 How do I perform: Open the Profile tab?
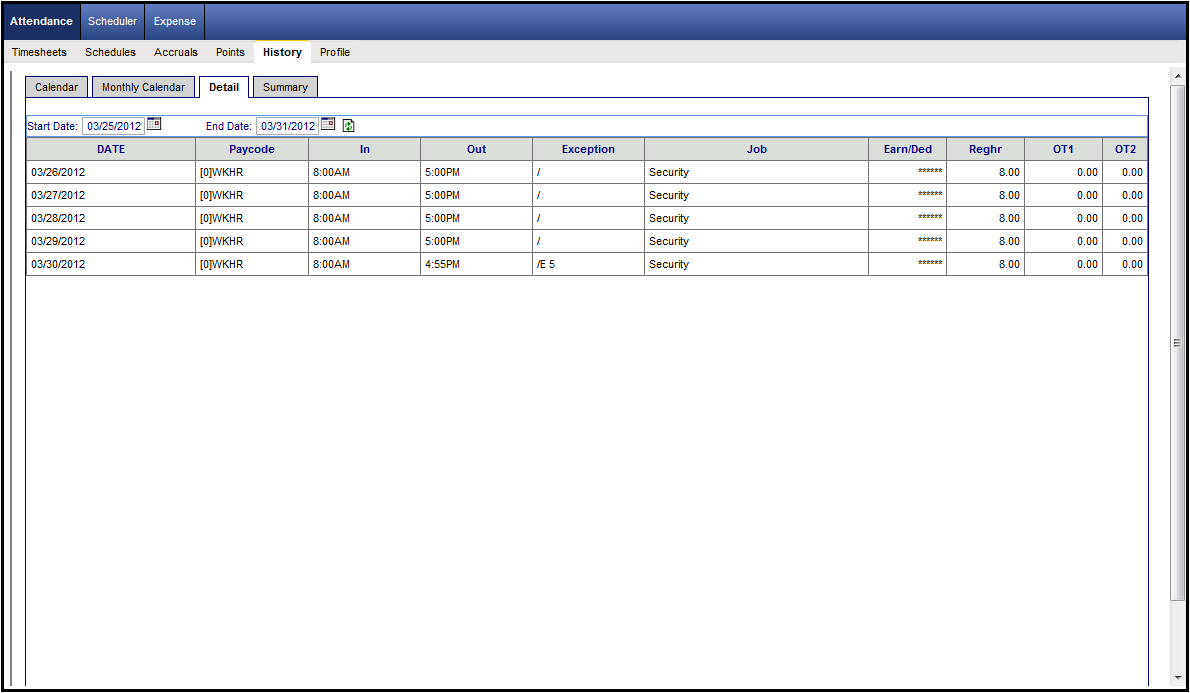pyautogui.click(x=335, y=52)
